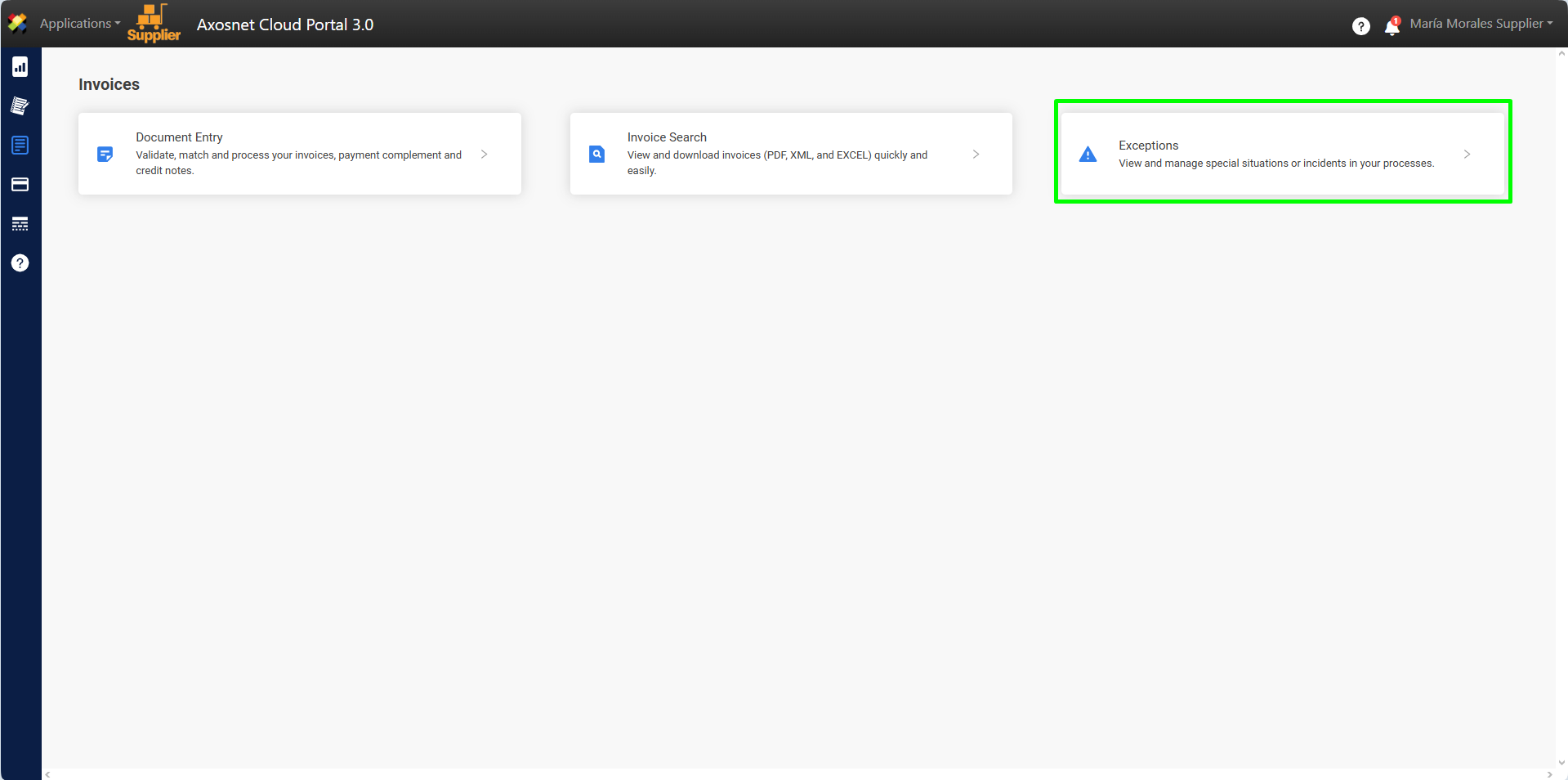Click the chevron on the Exceptions card
This screenshot has width=1568, height=780.
1467,154
